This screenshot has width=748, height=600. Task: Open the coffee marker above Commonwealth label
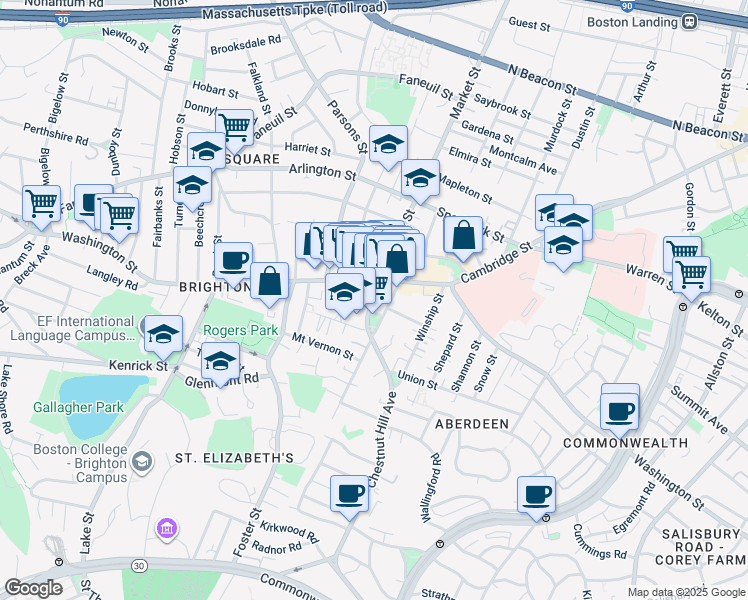point(620,410)
